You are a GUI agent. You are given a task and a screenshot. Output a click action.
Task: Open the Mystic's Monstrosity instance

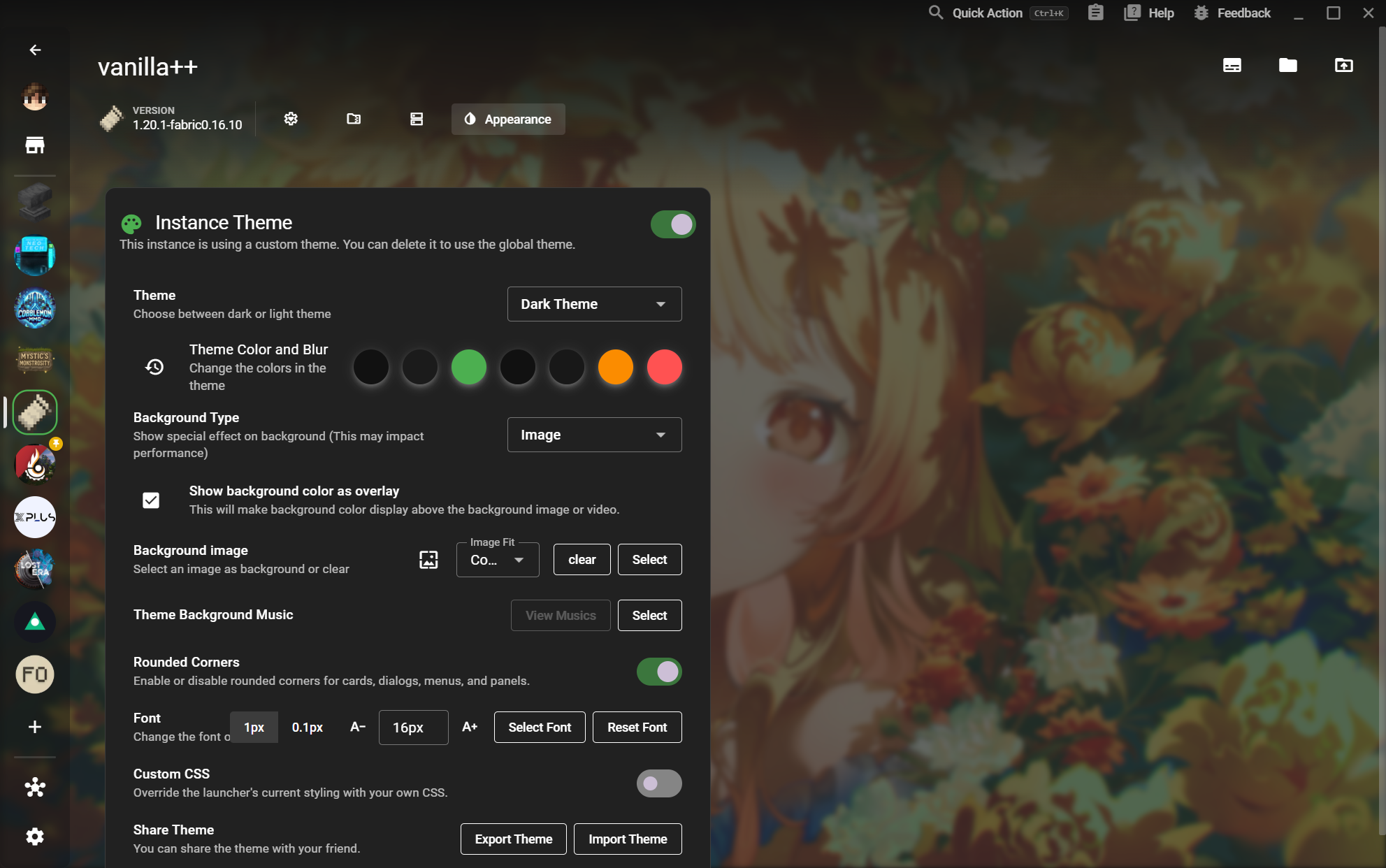pyautogui.click(x=35, y=360)
